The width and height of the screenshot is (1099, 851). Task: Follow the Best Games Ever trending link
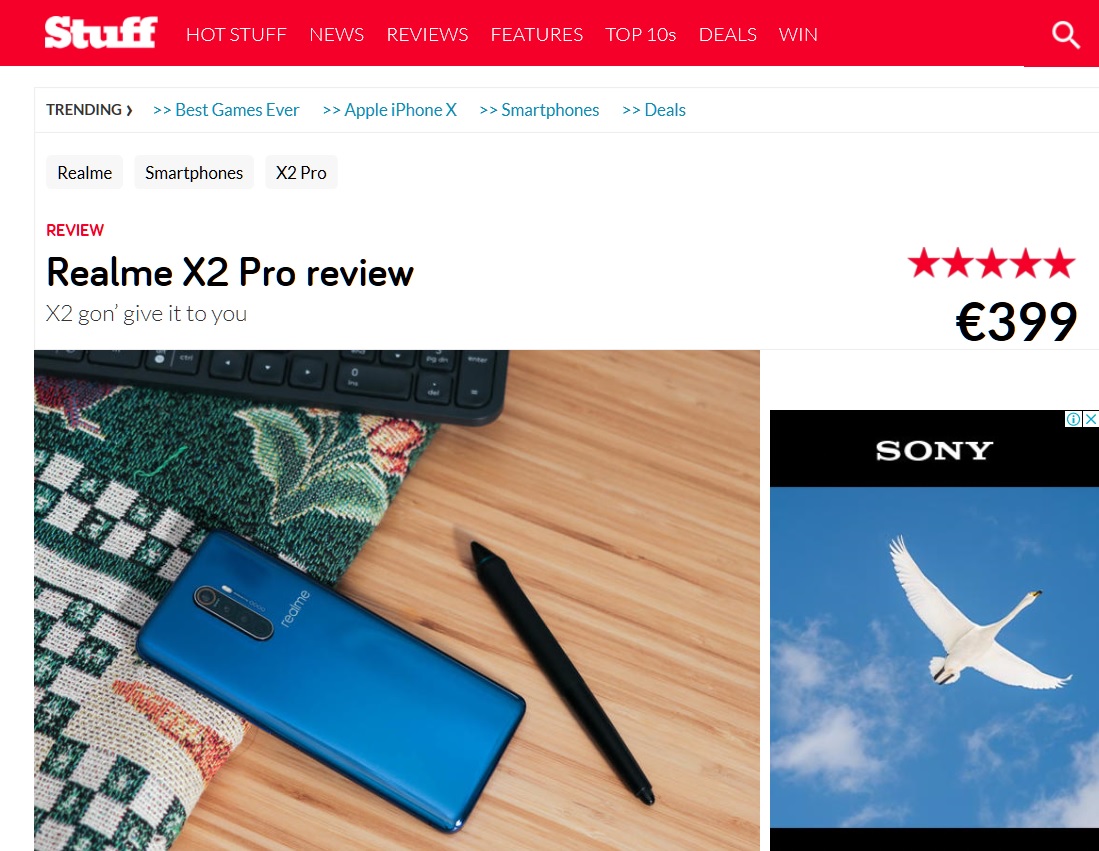(x=226, y=110)
